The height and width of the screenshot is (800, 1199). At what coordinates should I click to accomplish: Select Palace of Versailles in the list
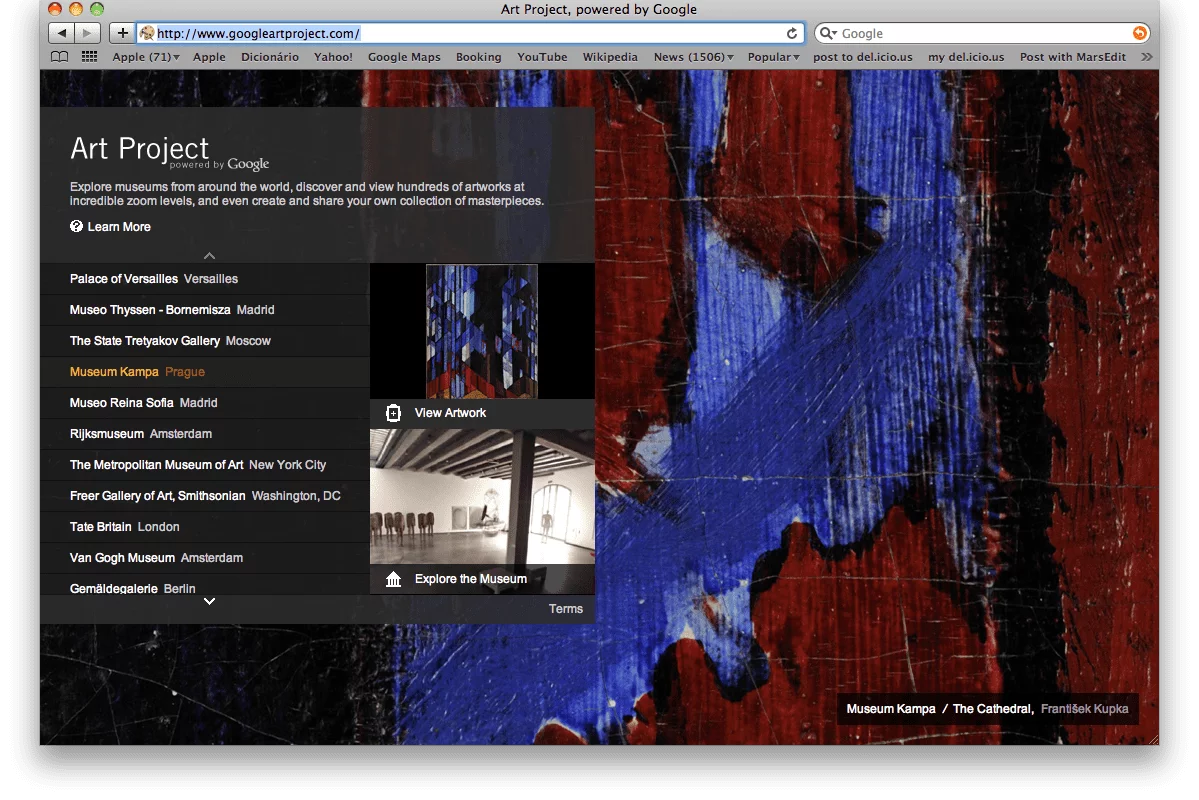click(205, 279)
